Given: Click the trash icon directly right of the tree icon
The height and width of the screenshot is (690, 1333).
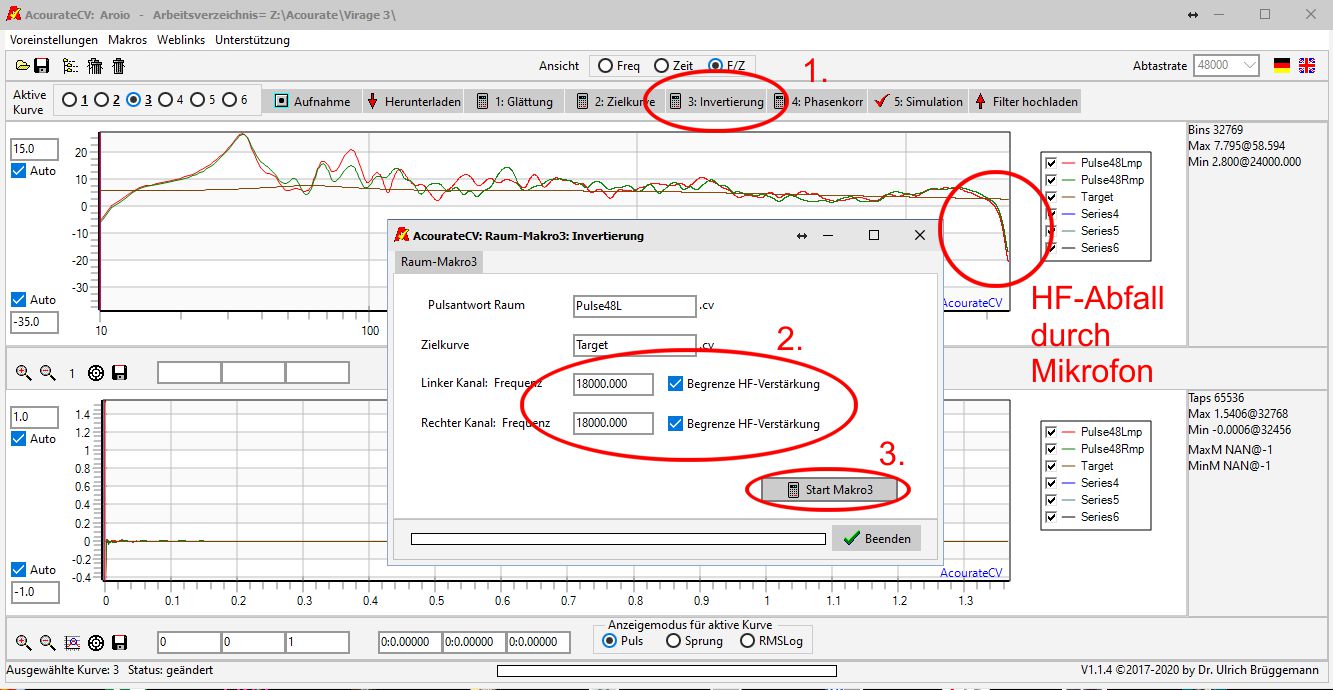Looking at the screenshot, I should pos(95,66).
